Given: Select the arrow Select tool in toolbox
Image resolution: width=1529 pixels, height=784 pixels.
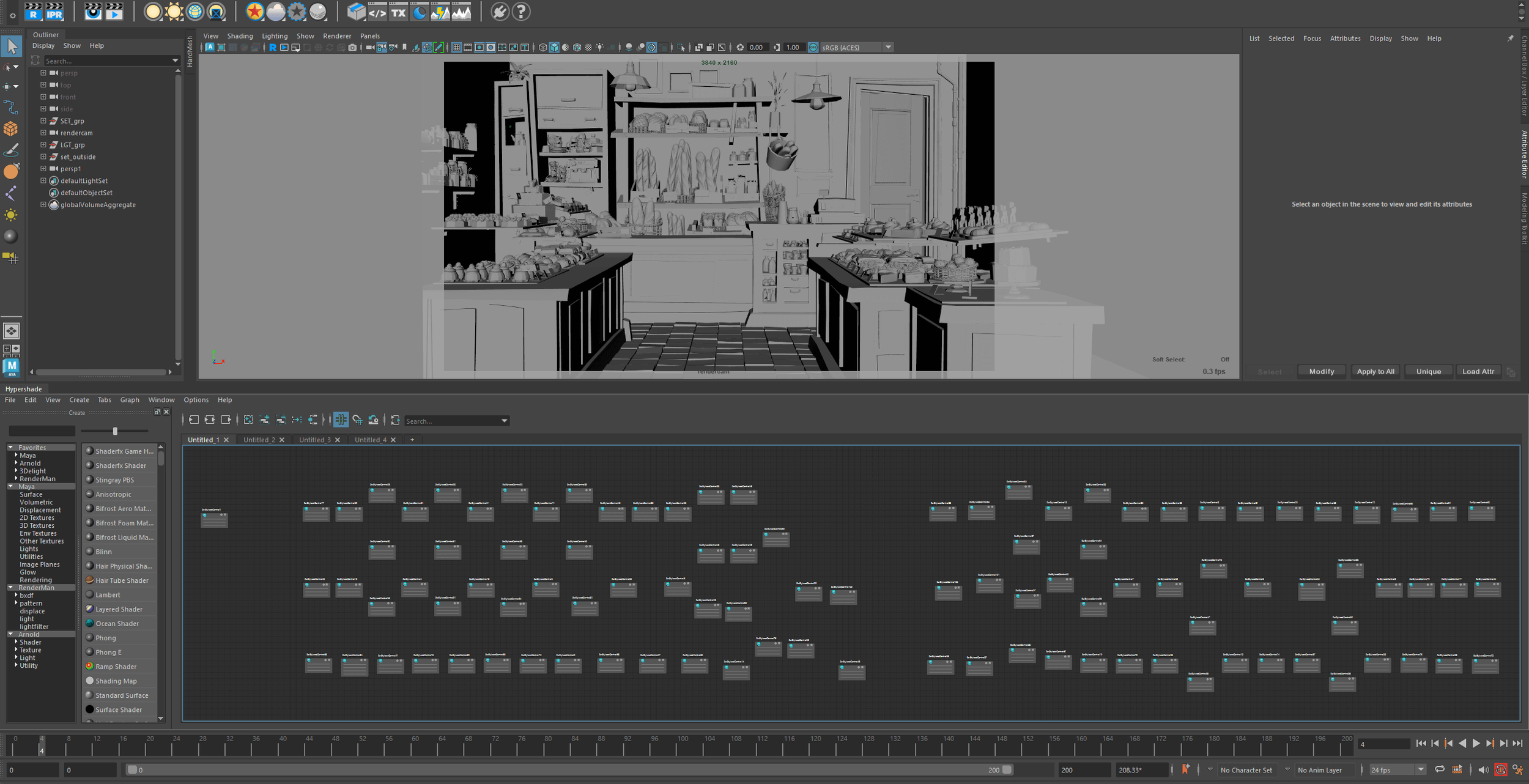Looking at the screenshot, I should pyautogui.click(x=12, y=46).
